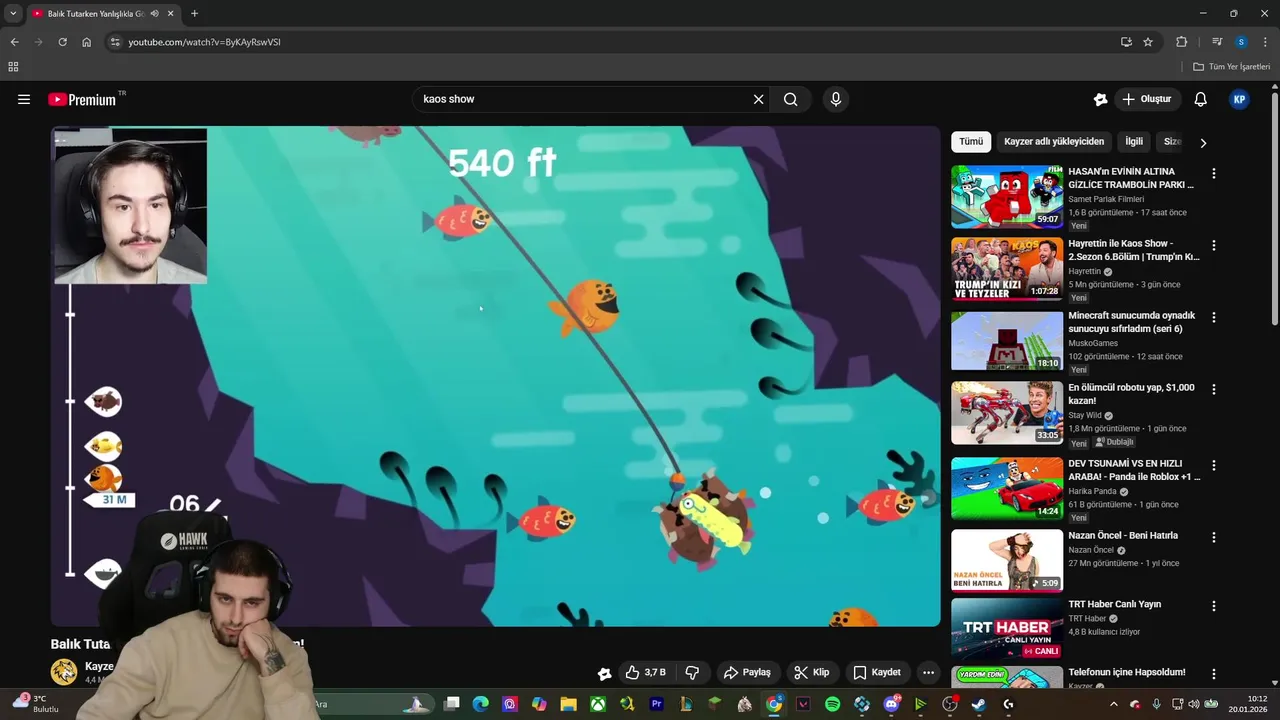Click the sparkle ask icon beside like button
The height and width of the screenshot is (720, 1280).
604,673
